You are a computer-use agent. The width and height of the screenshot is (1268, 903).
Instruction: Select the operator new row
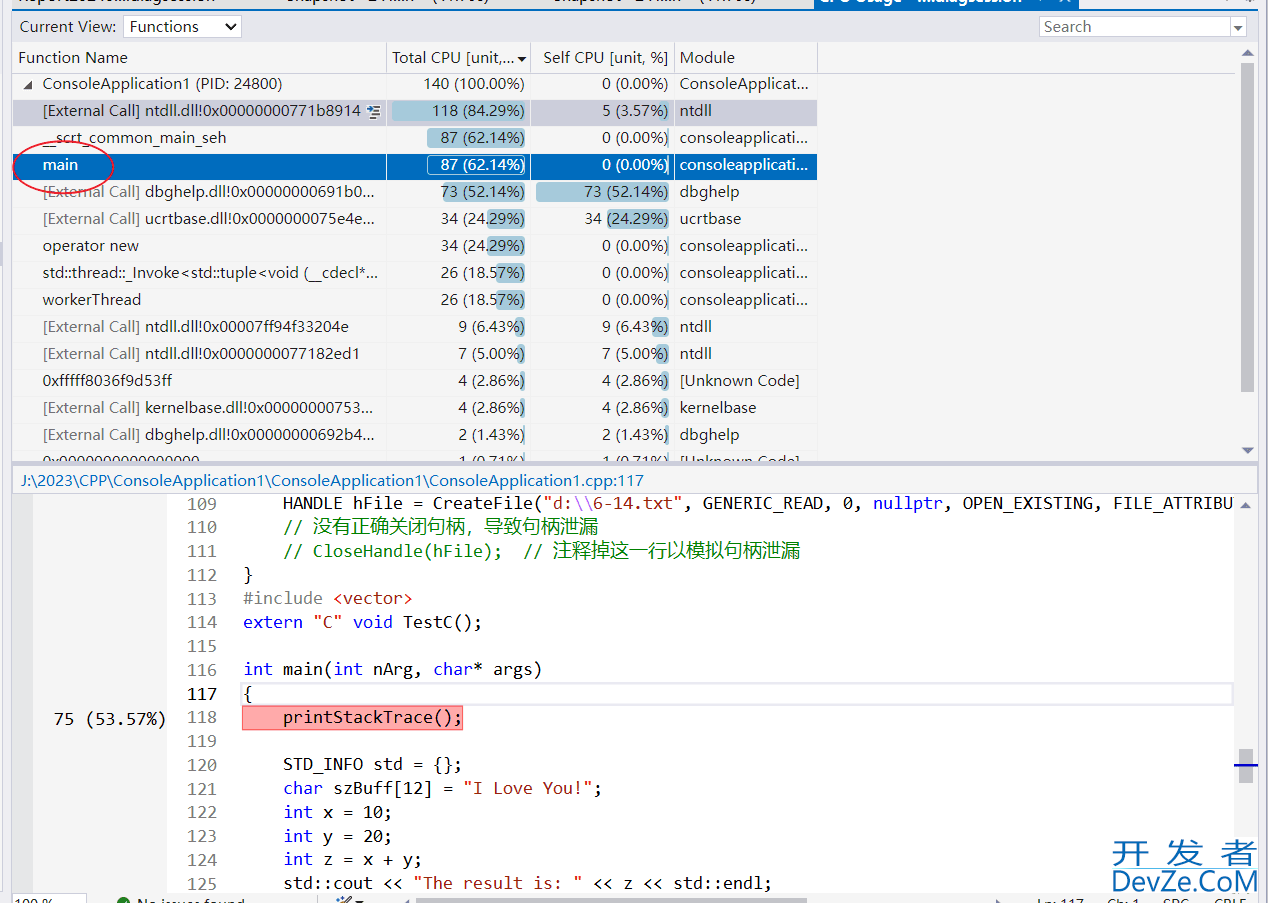coord(415,246)
